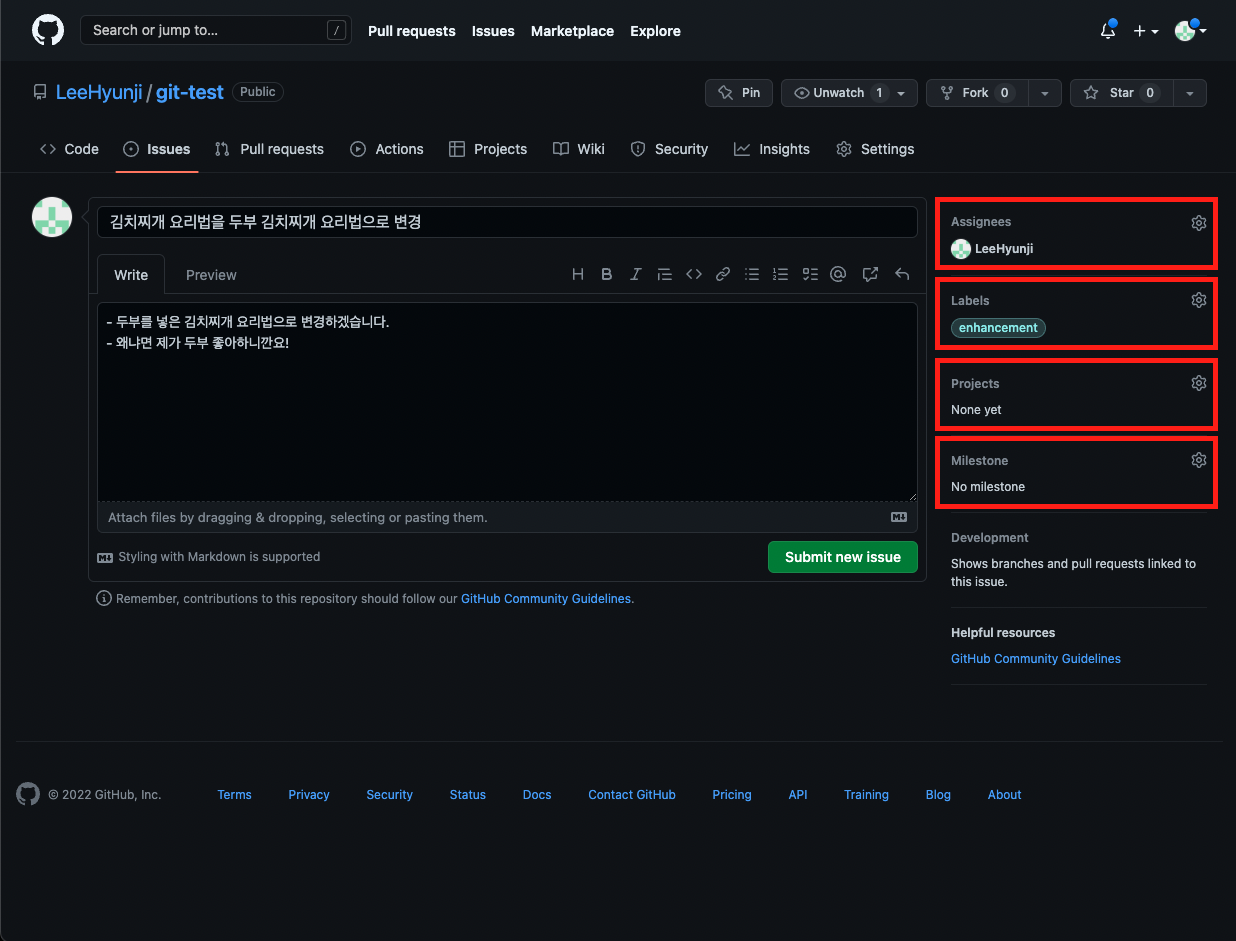
Task: Open Pull requests in top header
Action: 412,31
